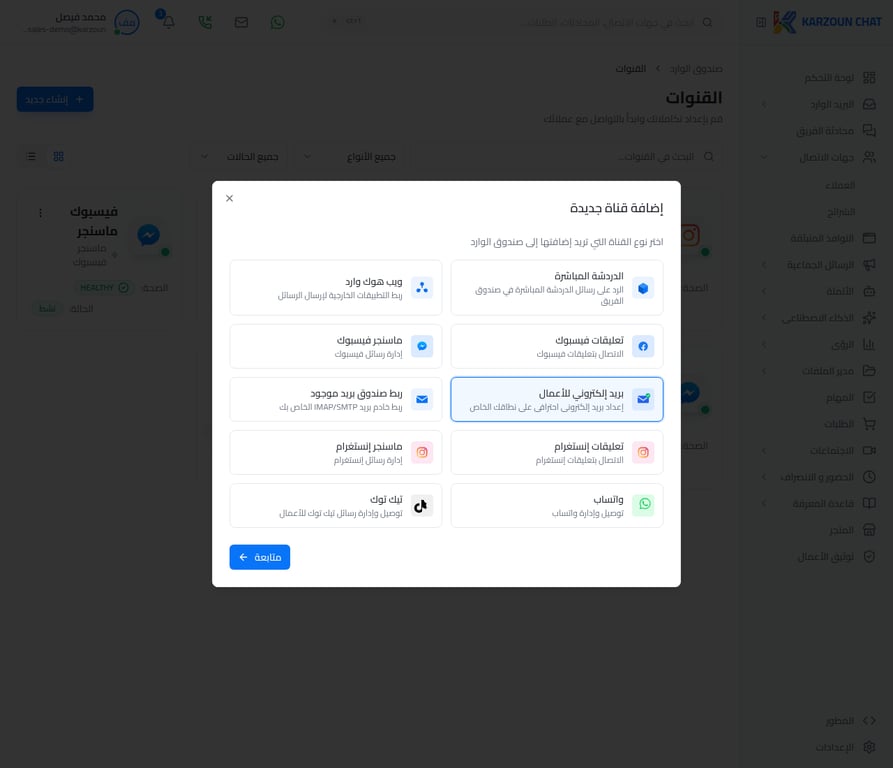Expand قاعدة المعرفة knowledge base chevron
893x768 pixels.
pos(764,503)
